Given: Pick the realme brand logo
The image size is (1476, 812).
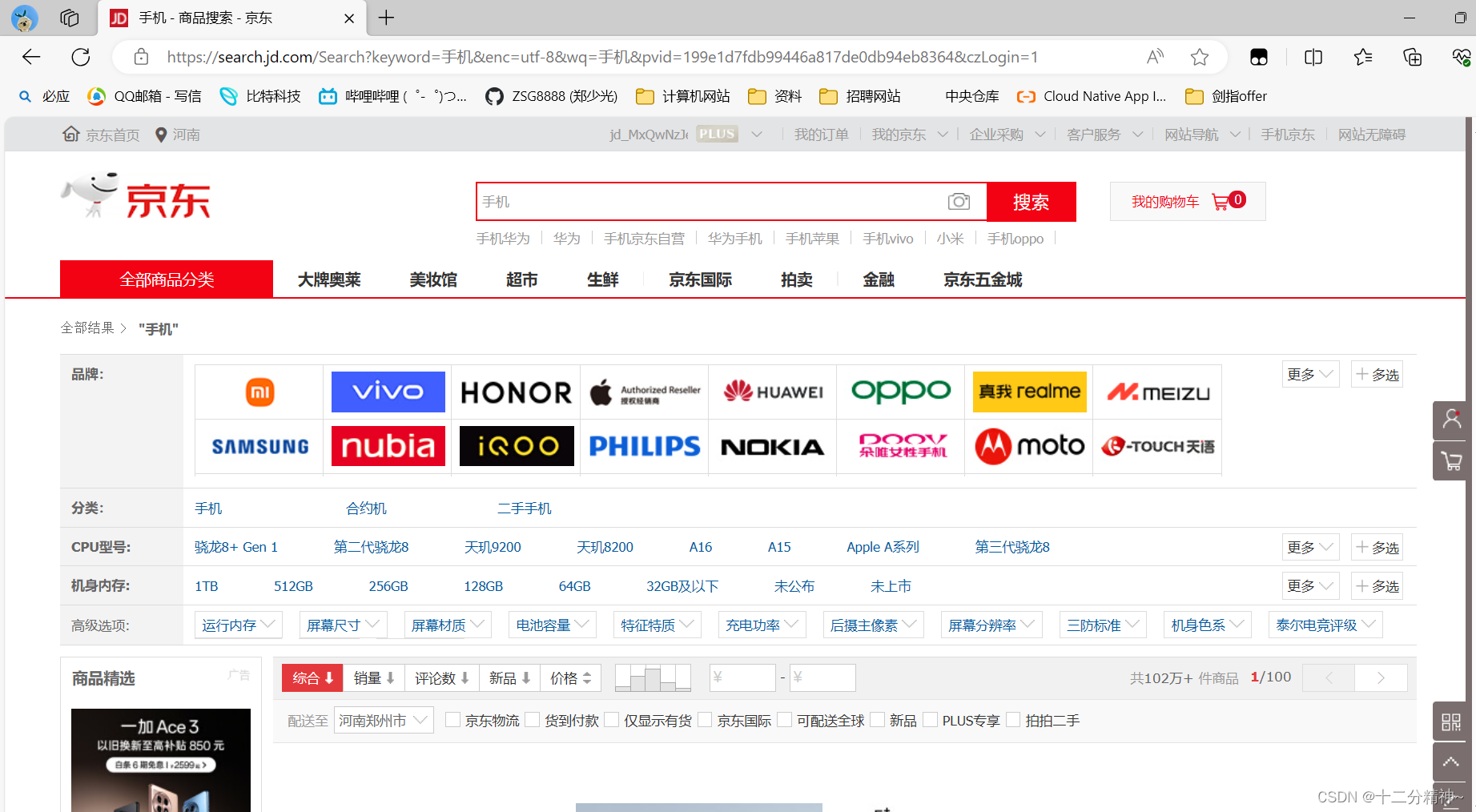Looking at the screenshot, I should click(x=1030, y=392).
